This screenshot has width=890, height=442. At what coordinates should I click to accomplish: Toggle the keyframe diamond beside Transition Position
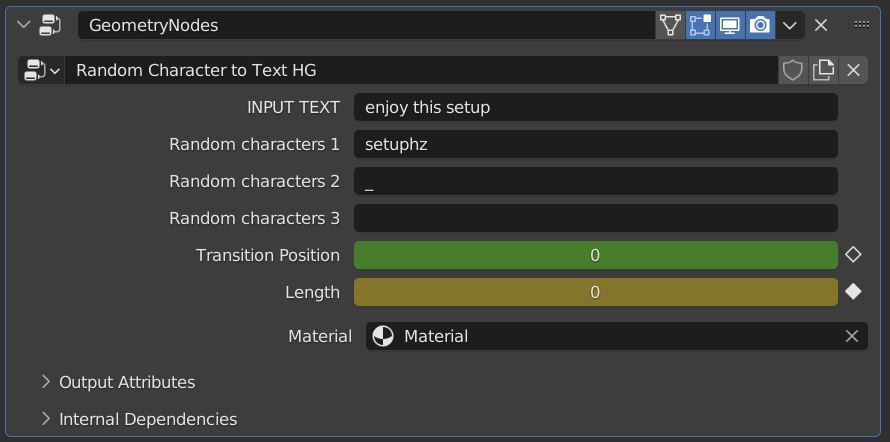(x=853, y=255)
